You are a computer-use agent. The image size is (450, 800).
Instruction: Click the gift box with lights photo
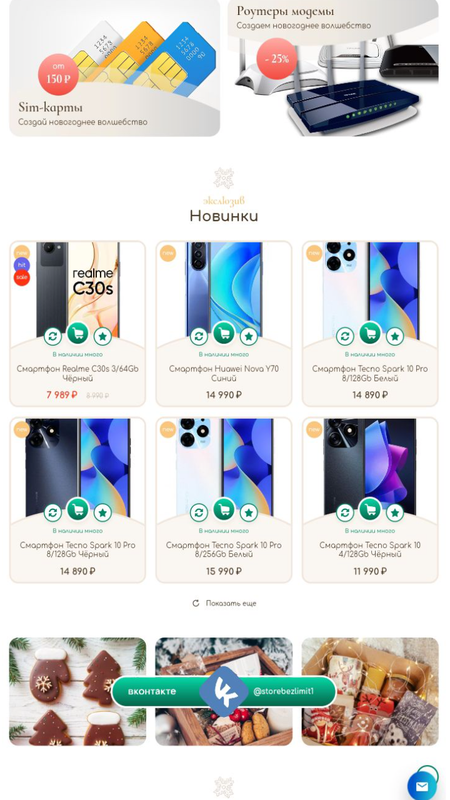(x=370, y=691)
